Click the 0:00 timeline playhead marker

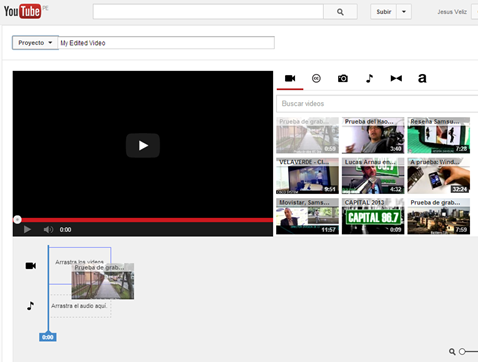pyautogui.click(x=48, y=337)
